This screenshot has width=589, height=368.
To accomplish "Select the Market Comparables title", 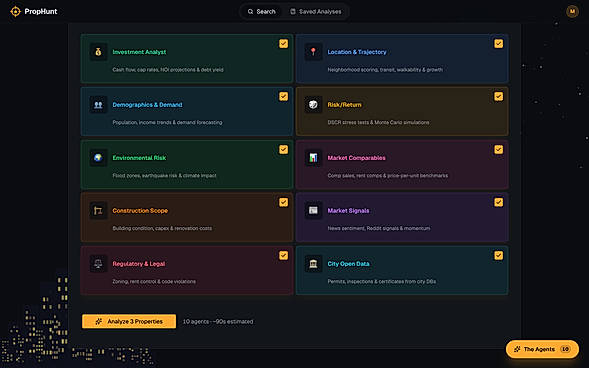I will 356,158.
